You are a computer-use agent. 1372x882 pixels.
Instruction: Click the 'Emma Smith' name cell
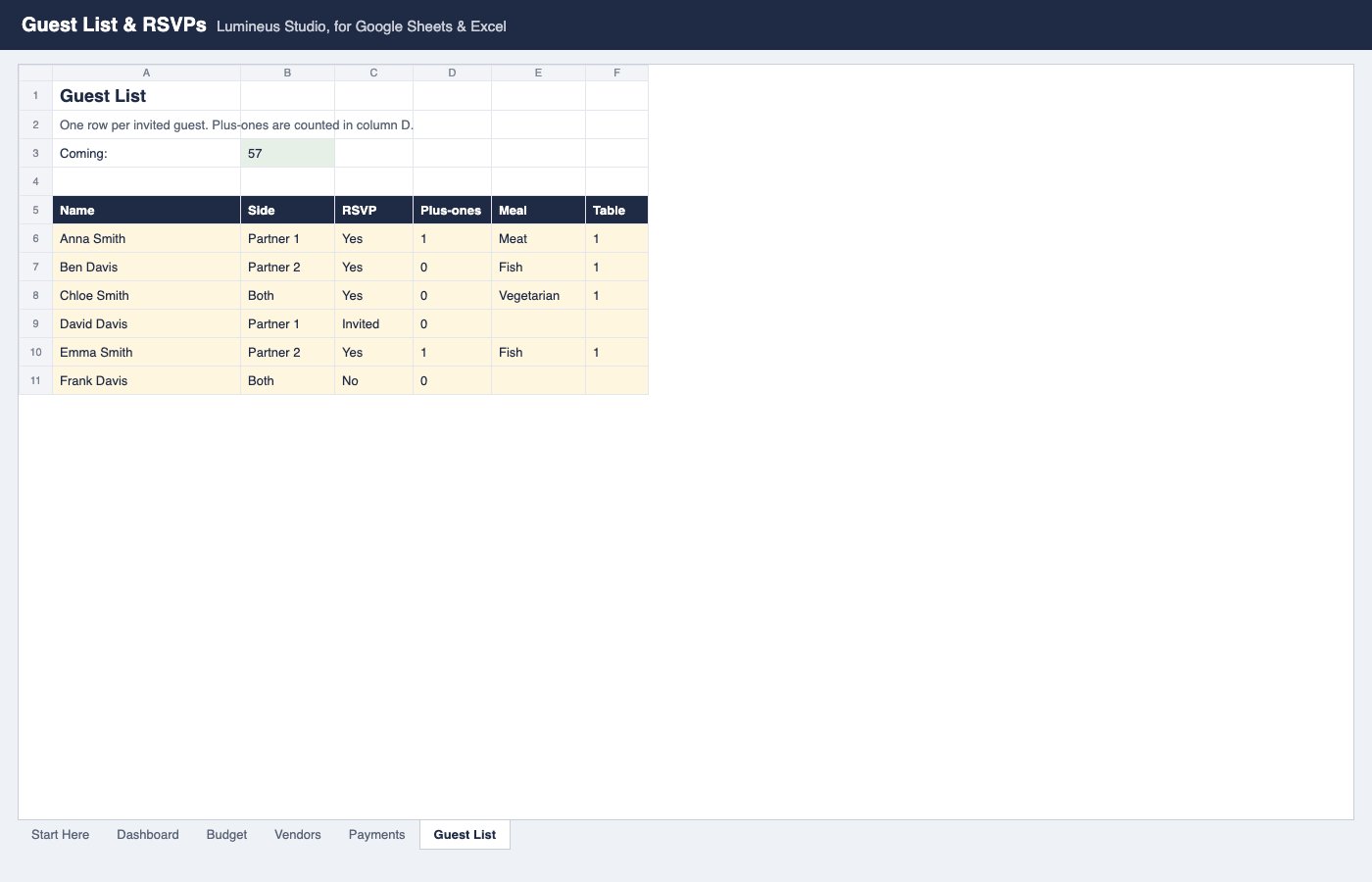click(x=146, y=352)
